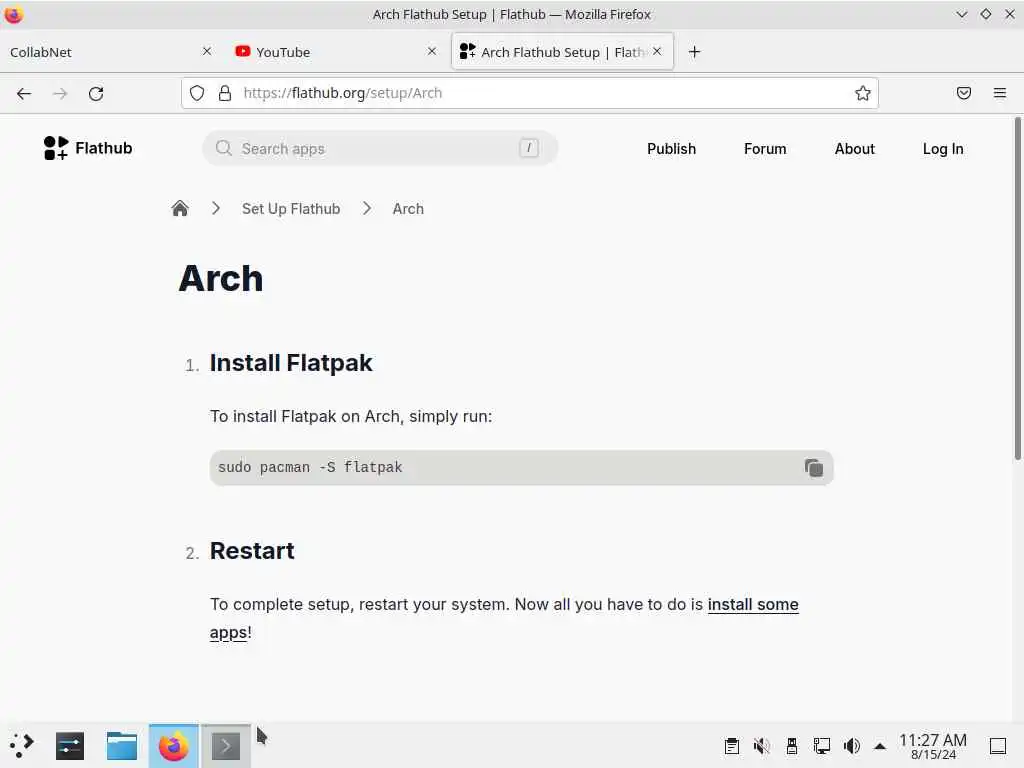Click the site security padlock icon
This screenshot has height=768, width=1024.
point(225,93)
